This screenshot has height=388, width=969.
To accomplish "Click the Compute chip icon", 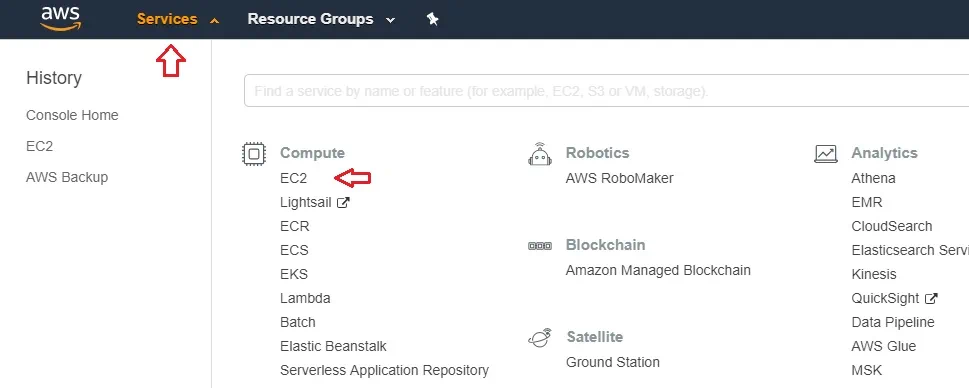I will click(254, 153).
